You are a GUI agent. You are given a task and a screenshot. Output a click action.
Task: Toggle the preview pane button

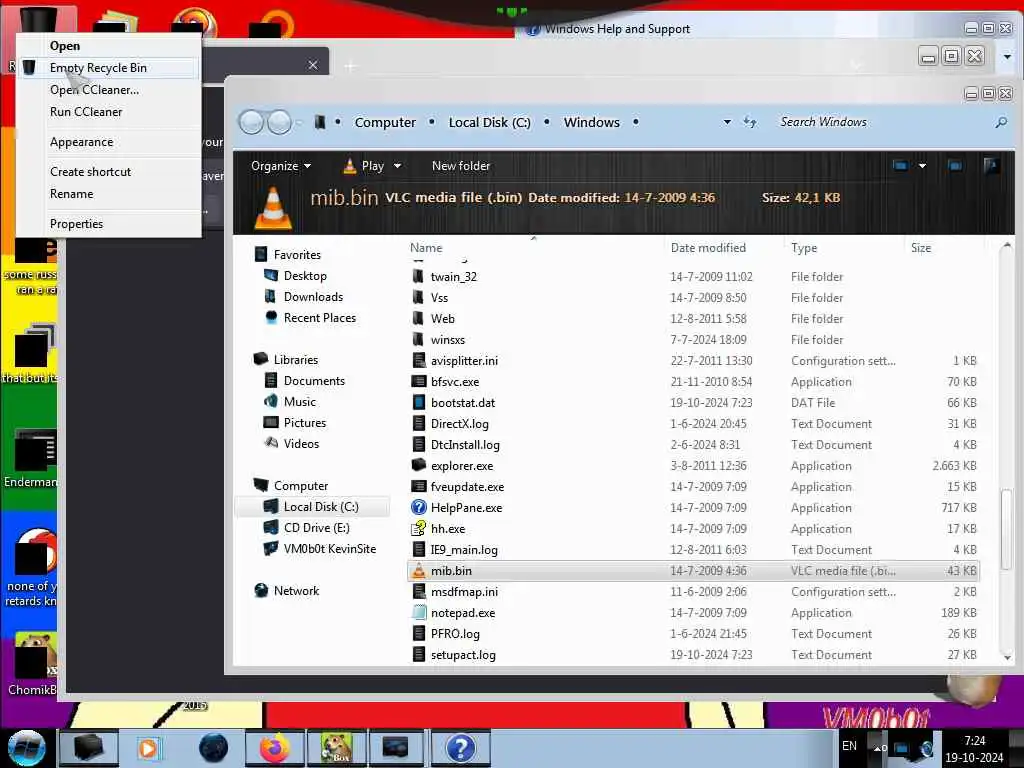click(x=955, y=166)
